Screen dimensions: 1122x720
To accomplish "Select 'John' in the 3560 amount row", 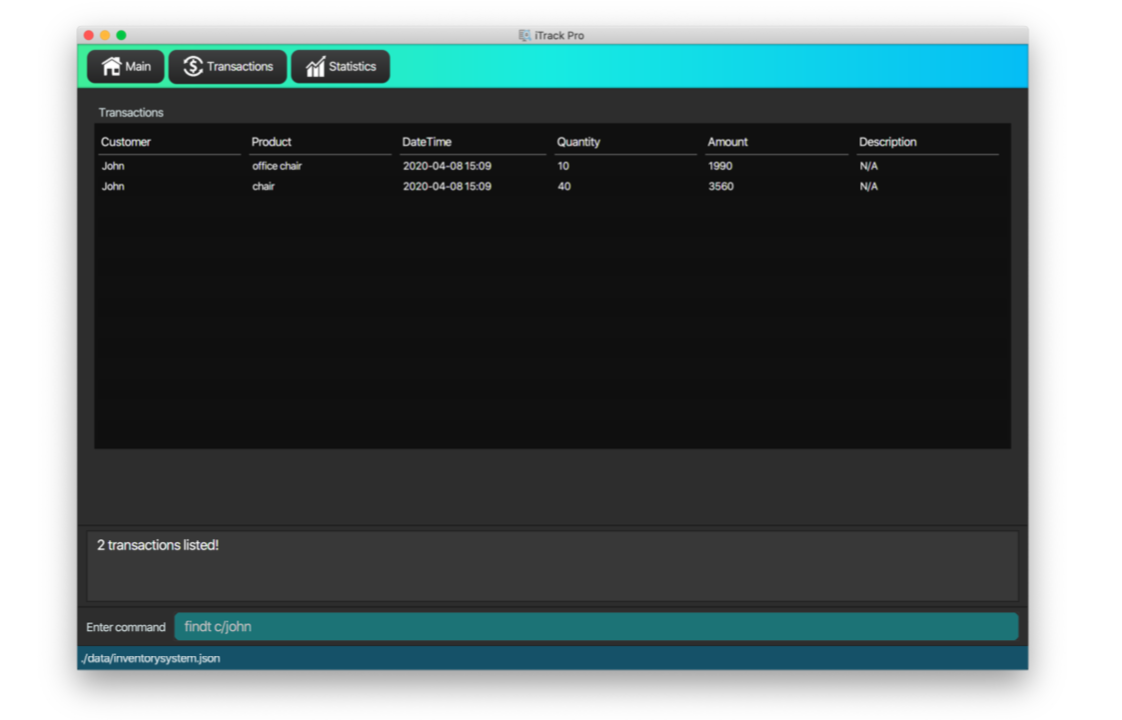I will pyautogui.click(x=113, y=186).
